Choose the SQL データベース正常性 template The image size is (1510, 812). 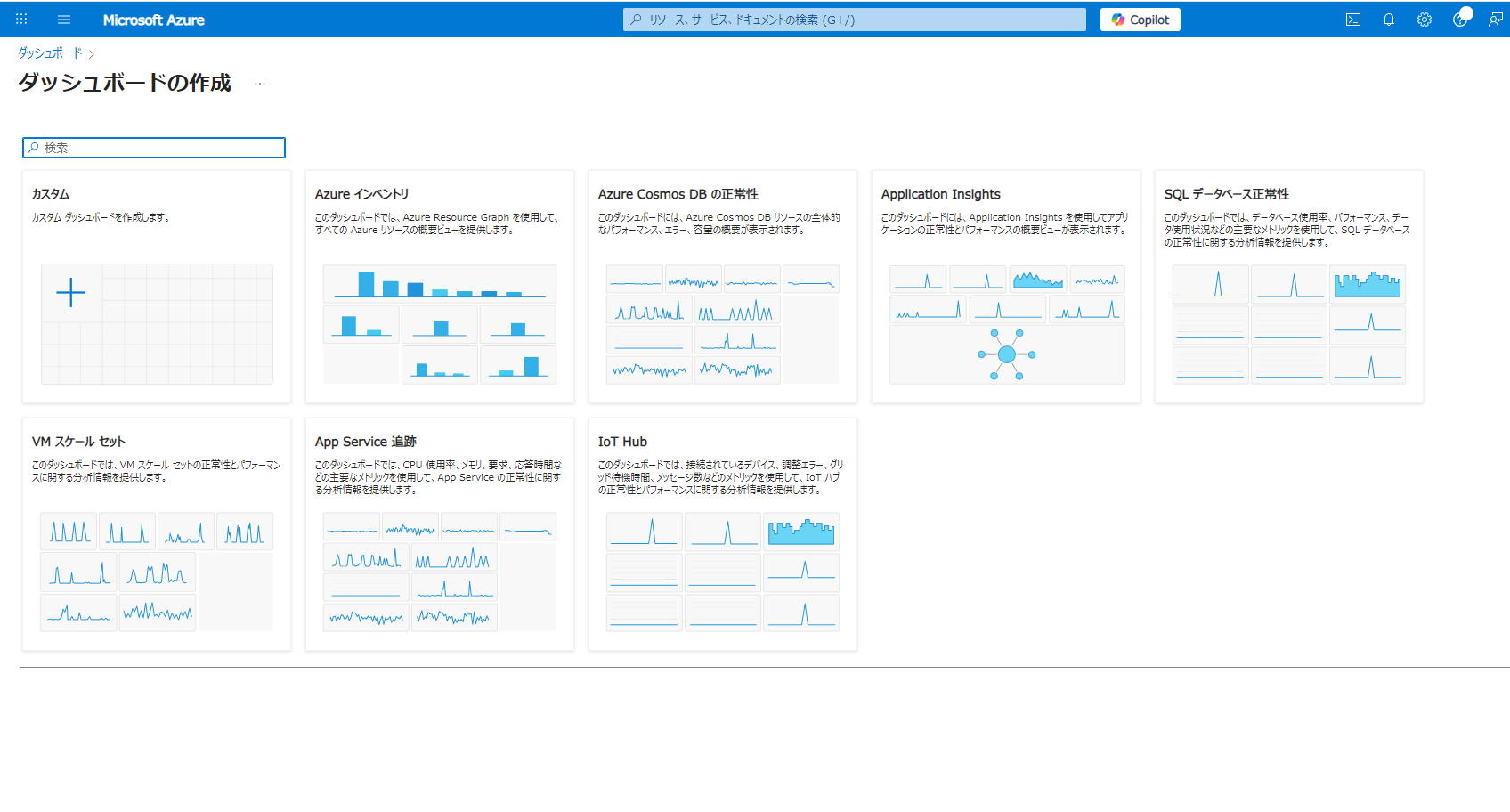pos(1289,287)
